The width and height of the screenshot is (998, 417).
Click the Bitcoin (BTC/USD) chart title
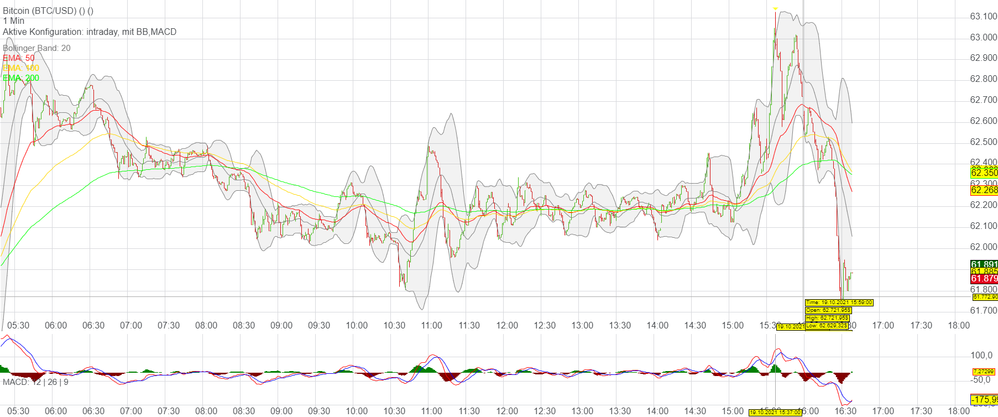[x=50, y=11]
